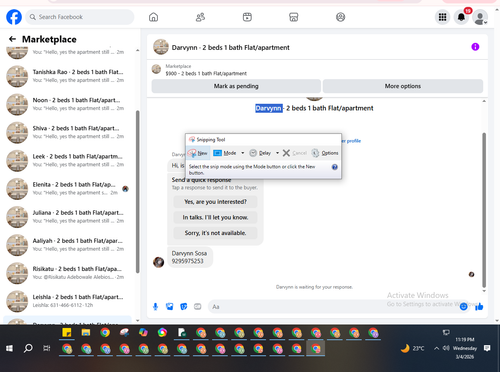The height and width of the screenshot is (372, 500).
Task: Click Delay in Snipping Tool
Action: click(260, 153)
